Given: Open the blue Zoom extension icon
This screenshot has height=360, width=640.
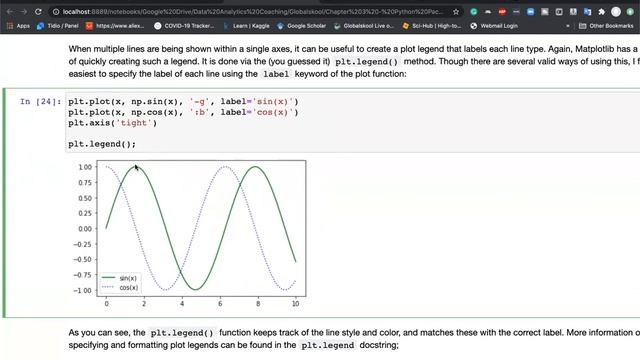Looking at the screenshot, I should click(x=530, y=12).
